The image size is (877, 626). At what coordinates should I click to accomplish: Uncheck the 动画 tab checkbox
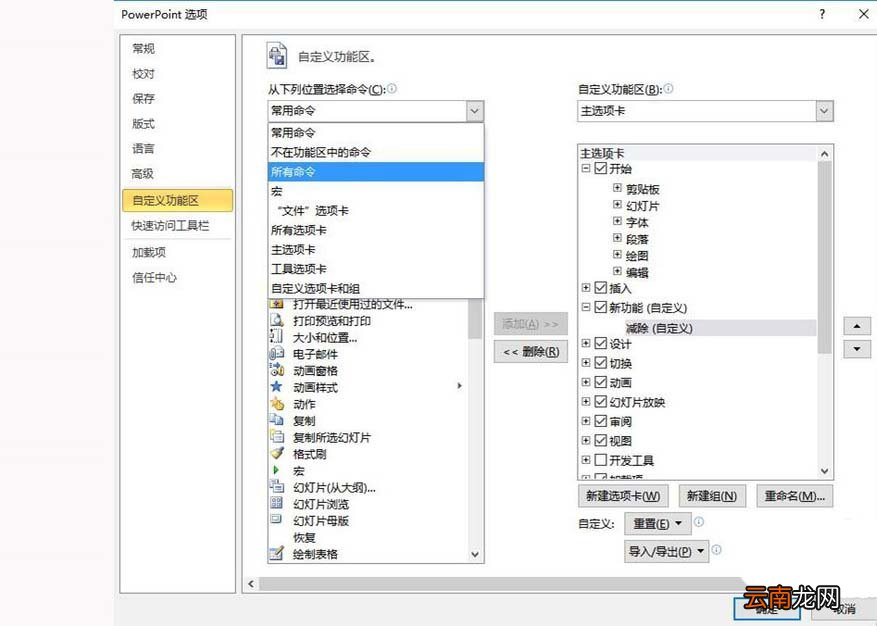point(601,382)
